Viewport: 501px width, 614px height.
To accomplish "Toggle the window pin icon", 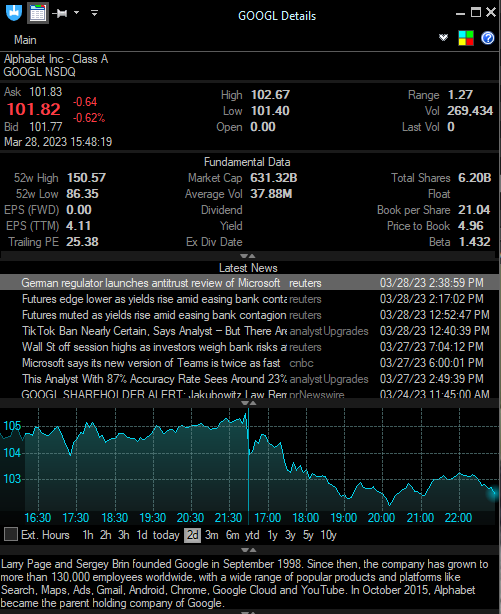I will (60, 13).
